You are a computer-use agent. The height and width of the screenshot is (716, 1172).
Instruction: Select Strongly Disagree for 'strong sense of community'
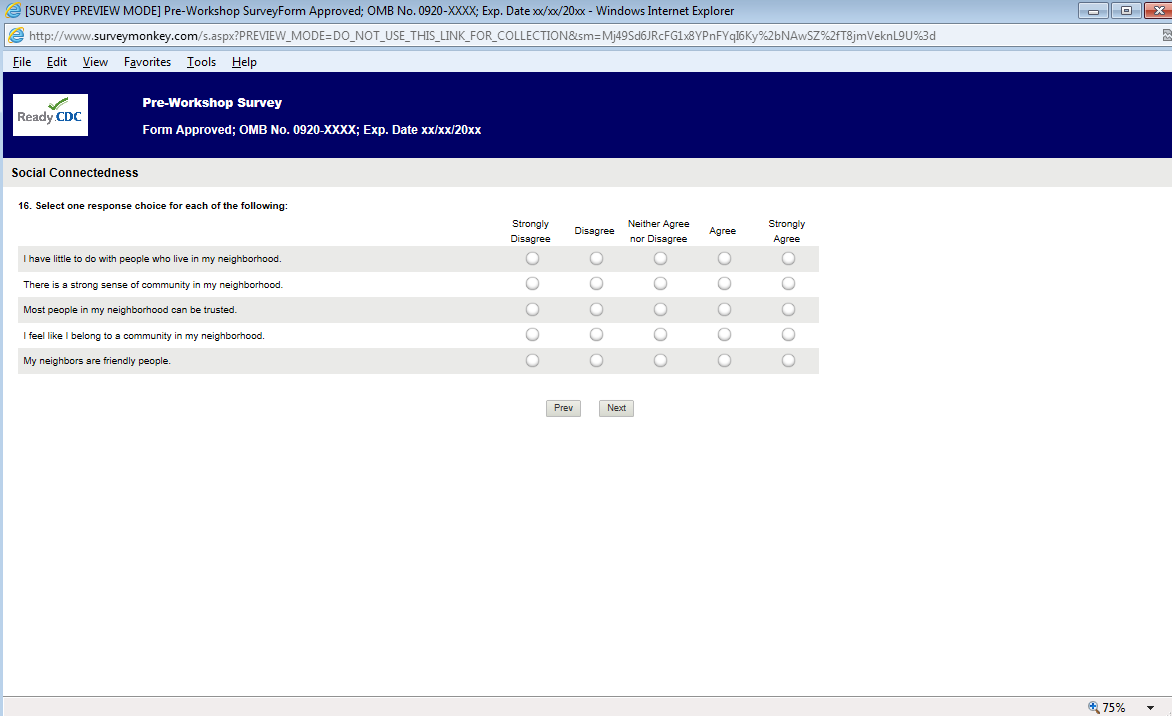tap(532, 284)
